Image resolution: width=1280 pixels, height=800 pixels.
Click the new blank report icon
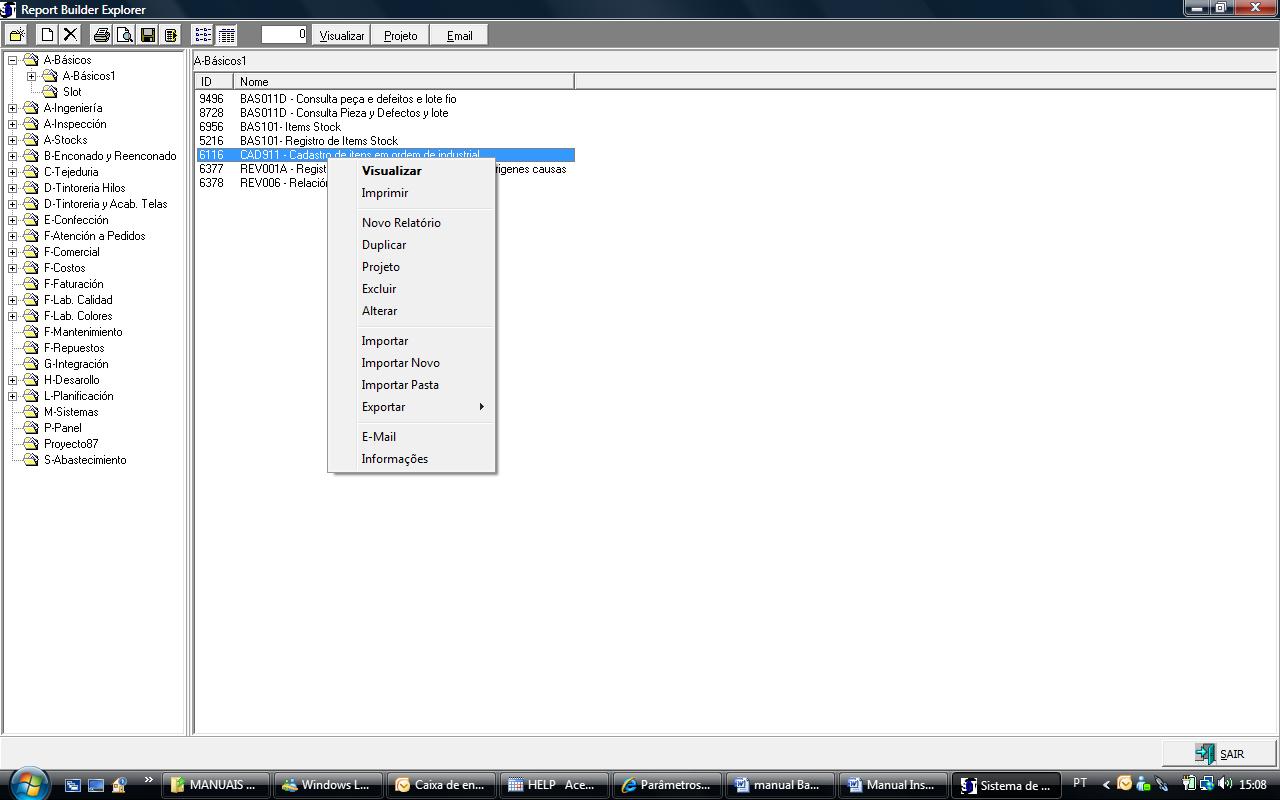click(47, 35)
